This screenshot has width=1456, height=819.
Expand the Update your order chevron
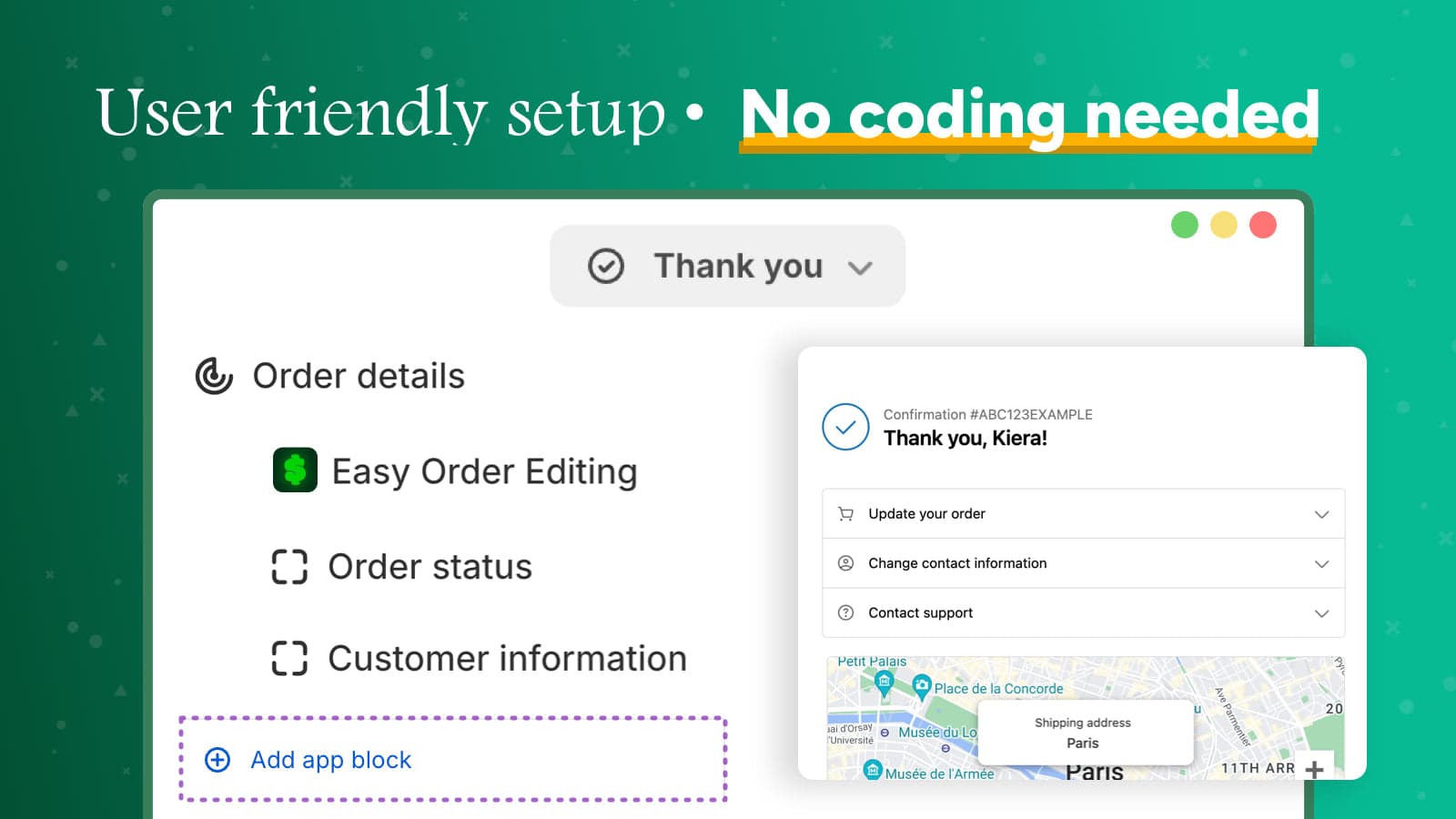[x=1321, y=514]
